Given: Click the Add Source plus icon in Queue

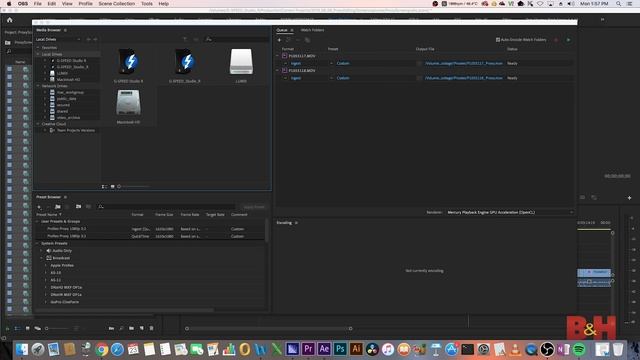Looking at the screenshot, I should pos(279,40).
